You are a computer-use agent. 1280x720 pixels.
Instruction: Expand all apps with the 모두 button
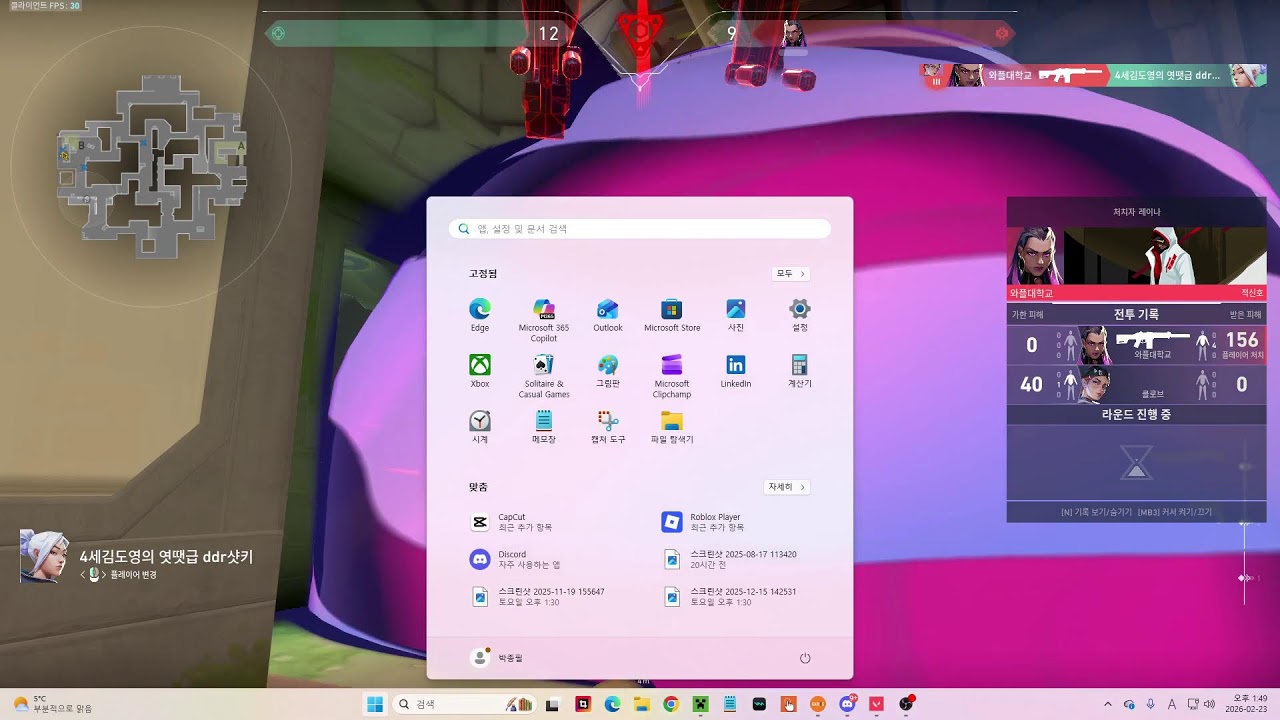click(x=790, y=273)
